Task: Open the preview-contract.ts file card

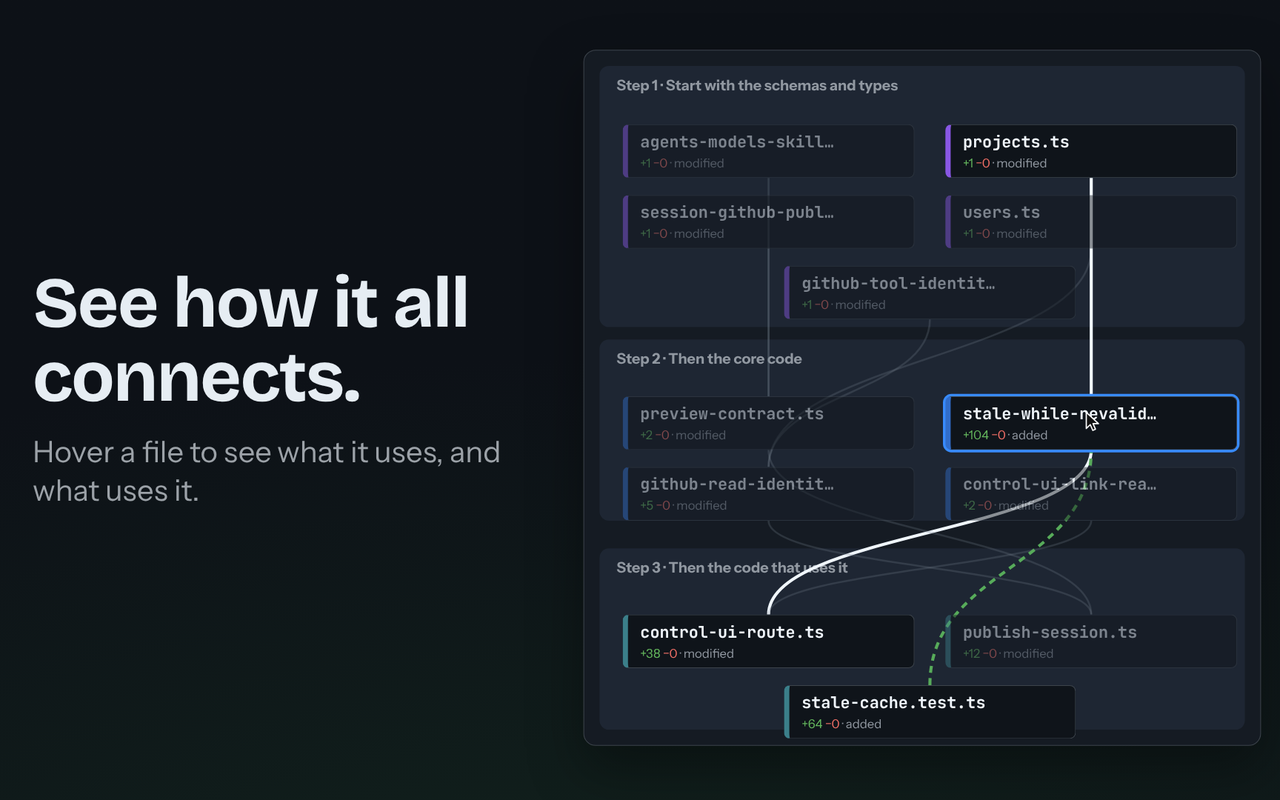Action: point(768,423)
